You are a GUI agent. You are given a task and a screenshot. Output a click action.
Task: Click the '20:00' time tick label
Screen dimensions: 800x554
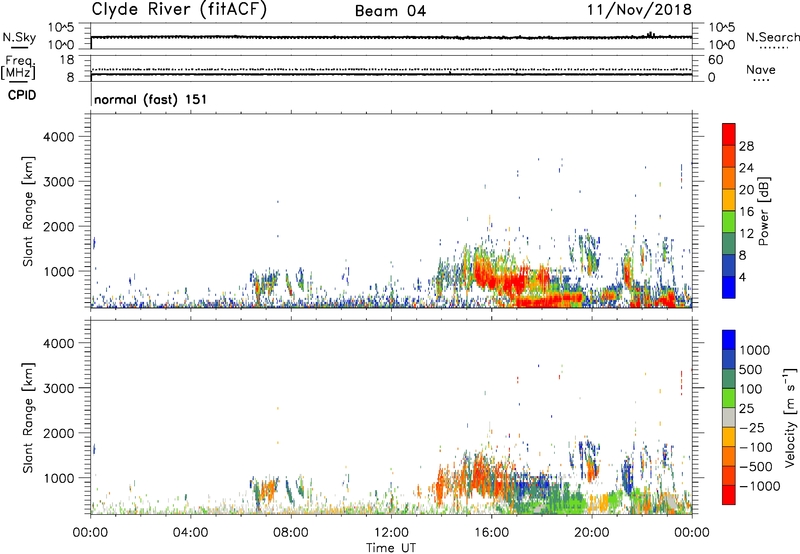pyautogui.click(x=591, y=533)
